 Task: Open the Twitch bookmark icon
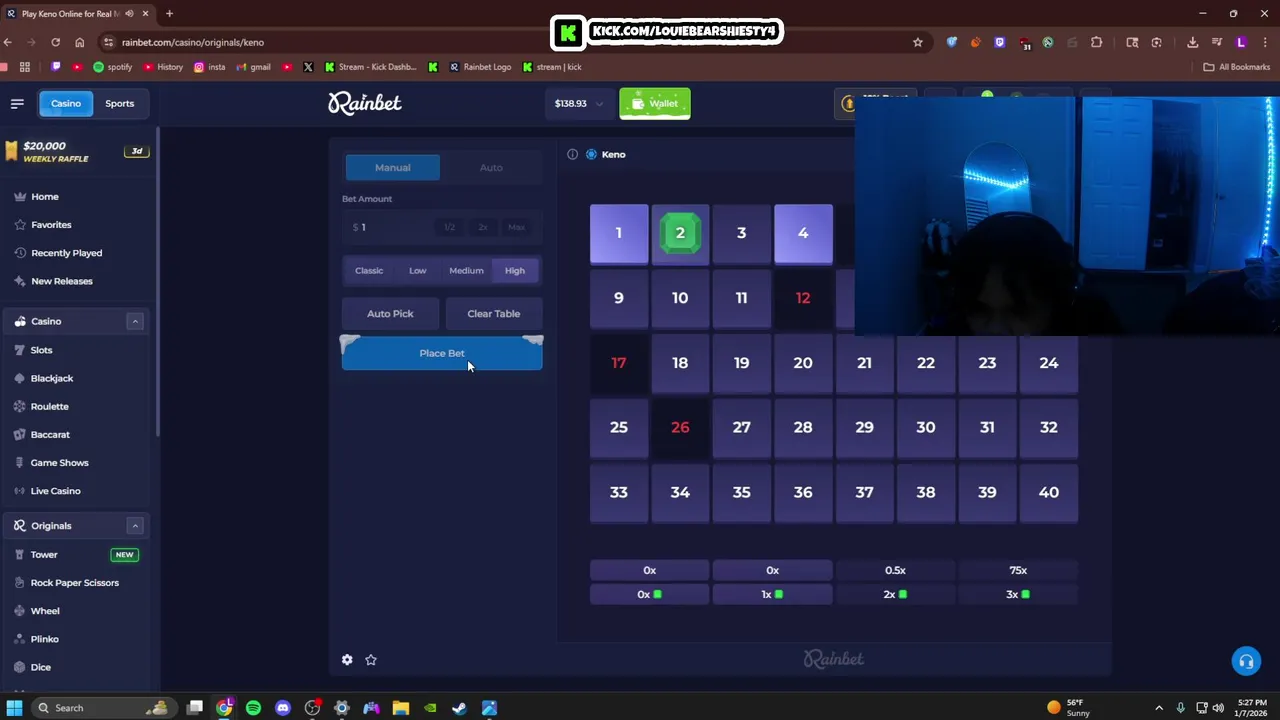[x=56, y=67]
